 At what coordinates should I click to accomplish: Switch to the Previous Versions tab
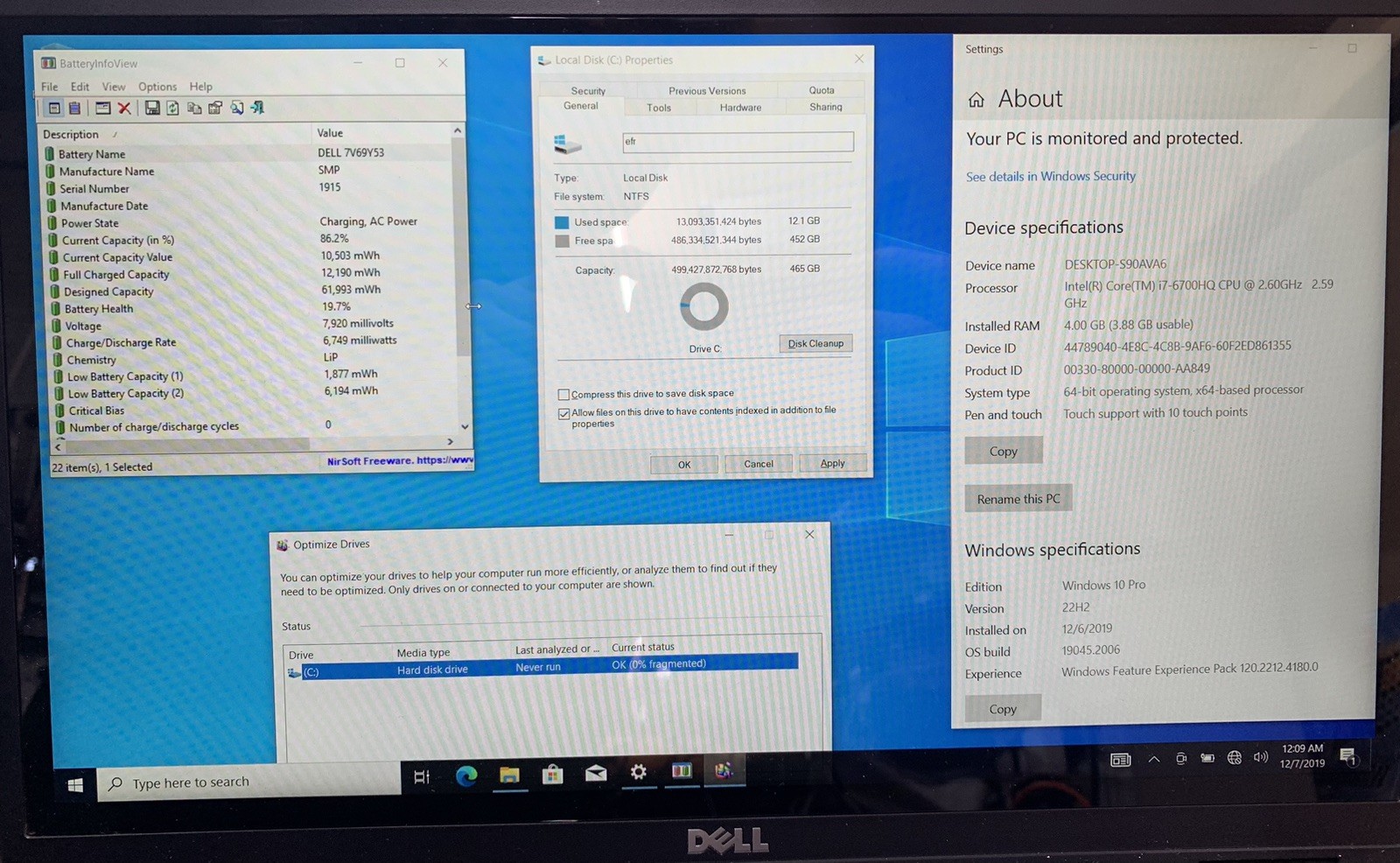click(707, 90)
